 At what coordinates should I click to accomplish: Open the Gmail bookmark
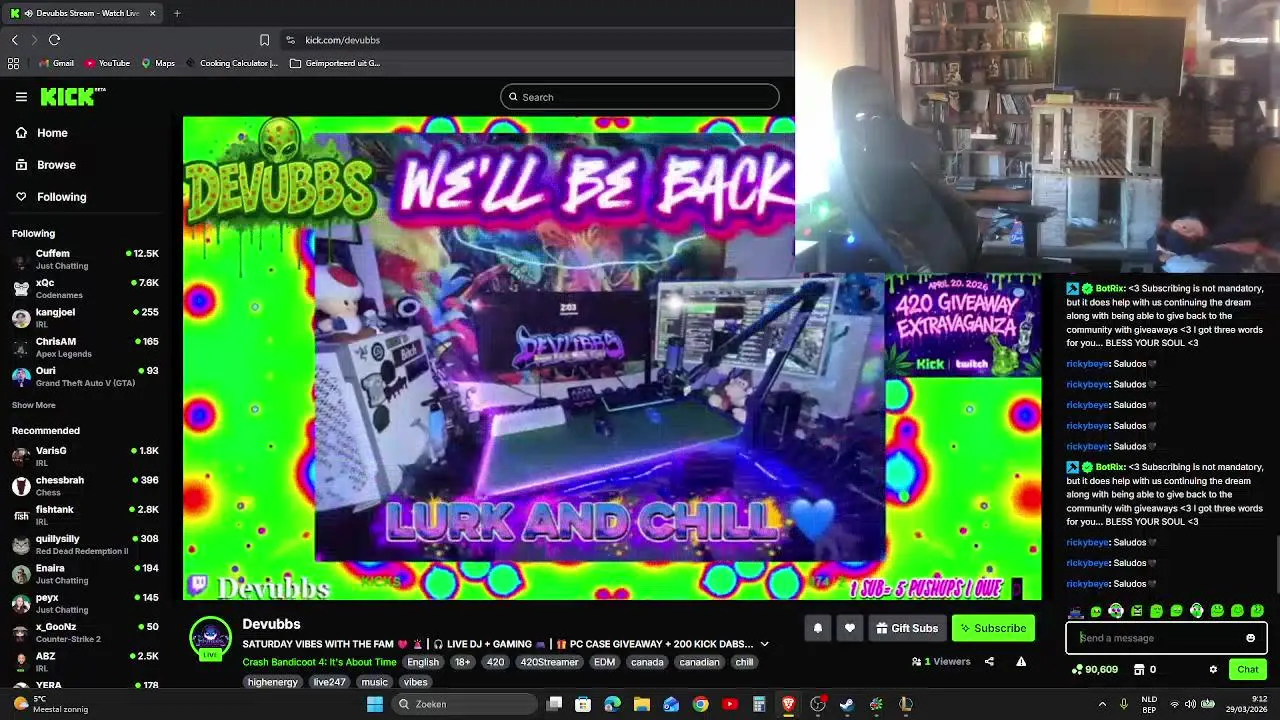pyautogui.click(x=55, y=63)
